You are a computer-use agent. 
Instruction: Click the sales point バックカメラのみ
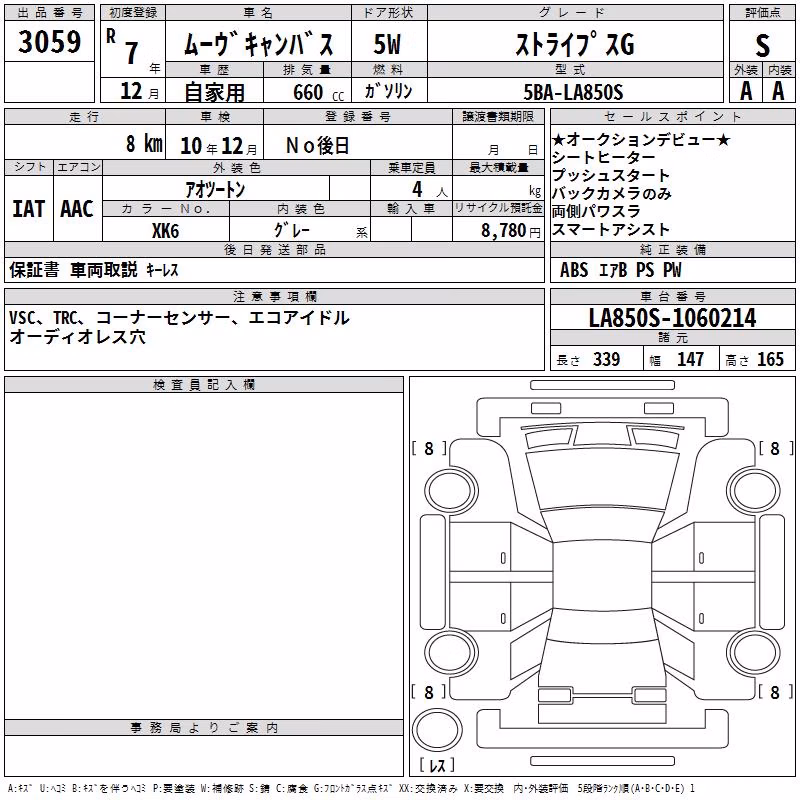[x=612, y=193]
